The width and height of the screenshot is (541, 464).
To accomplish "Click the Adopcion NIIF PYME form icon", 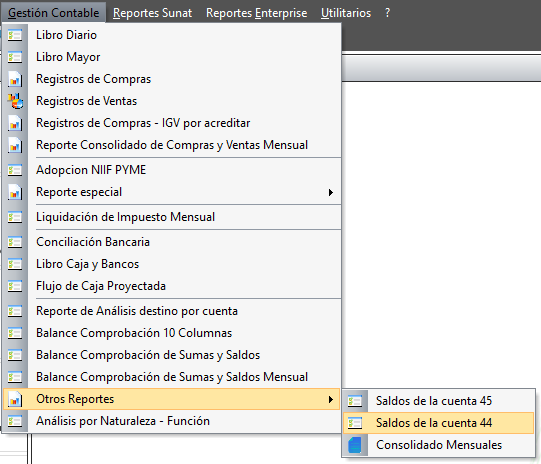I will 15,170.
